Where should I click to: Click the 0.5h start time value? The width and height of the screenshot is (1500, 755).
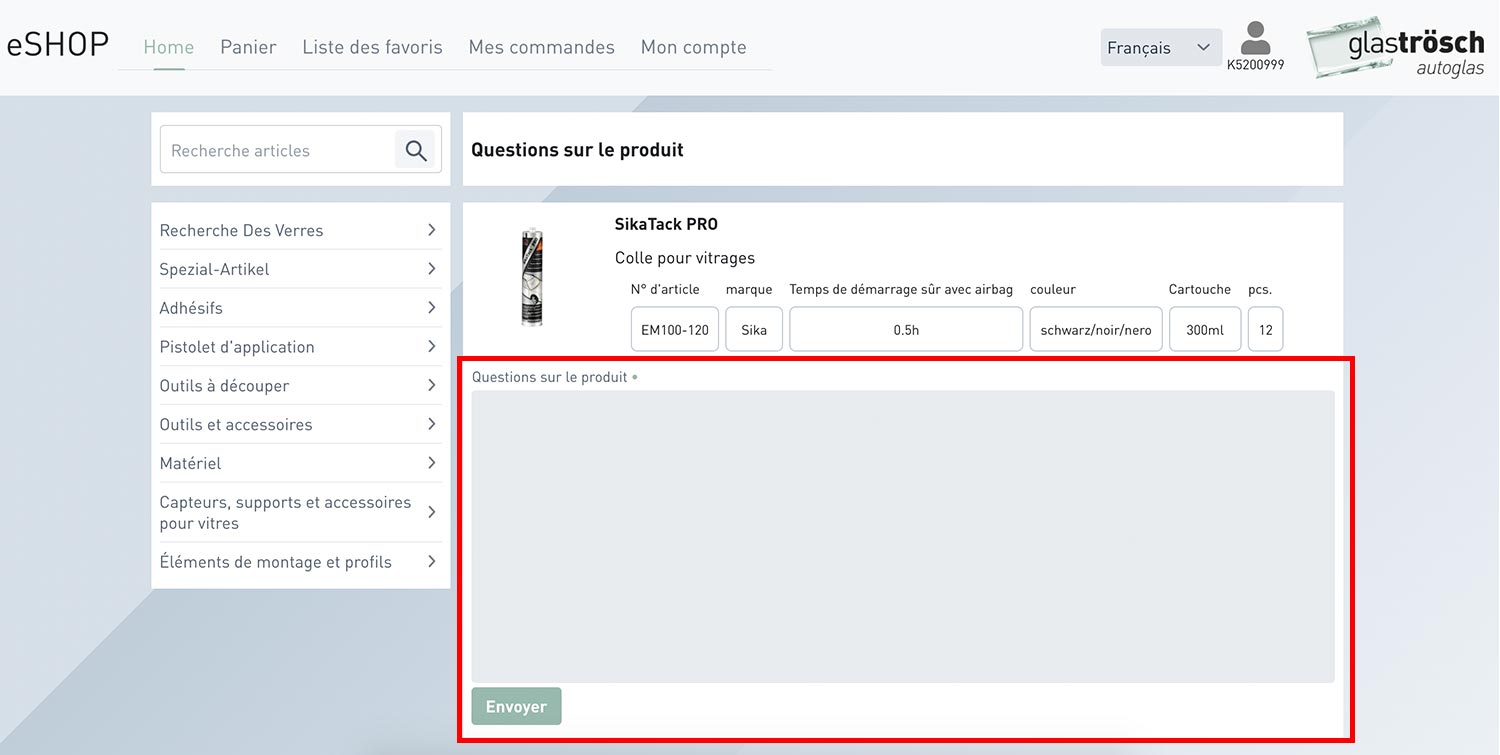coord(906,329)
